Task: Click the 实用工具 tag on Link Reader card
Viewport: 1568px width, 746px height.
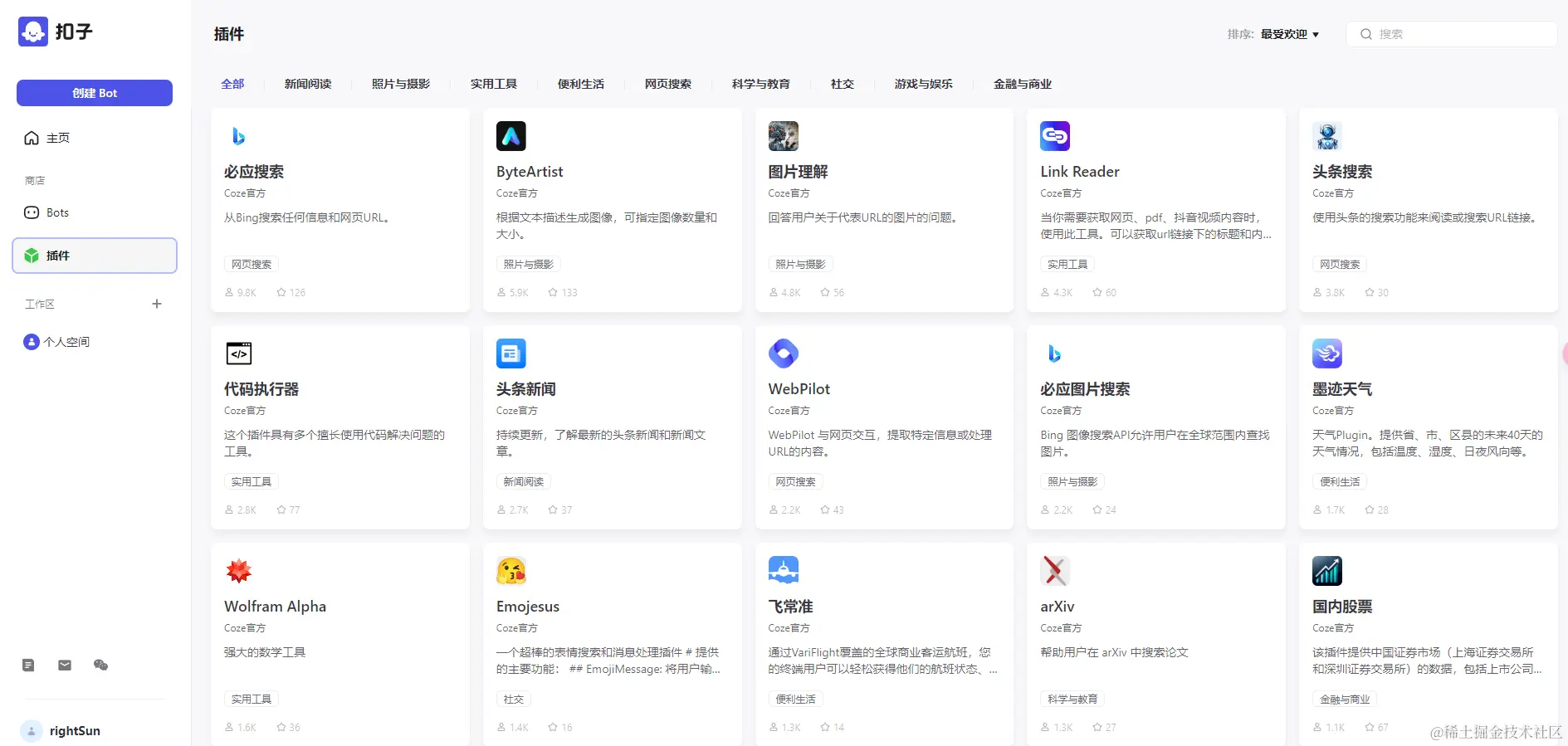Action: (1067, 265)
